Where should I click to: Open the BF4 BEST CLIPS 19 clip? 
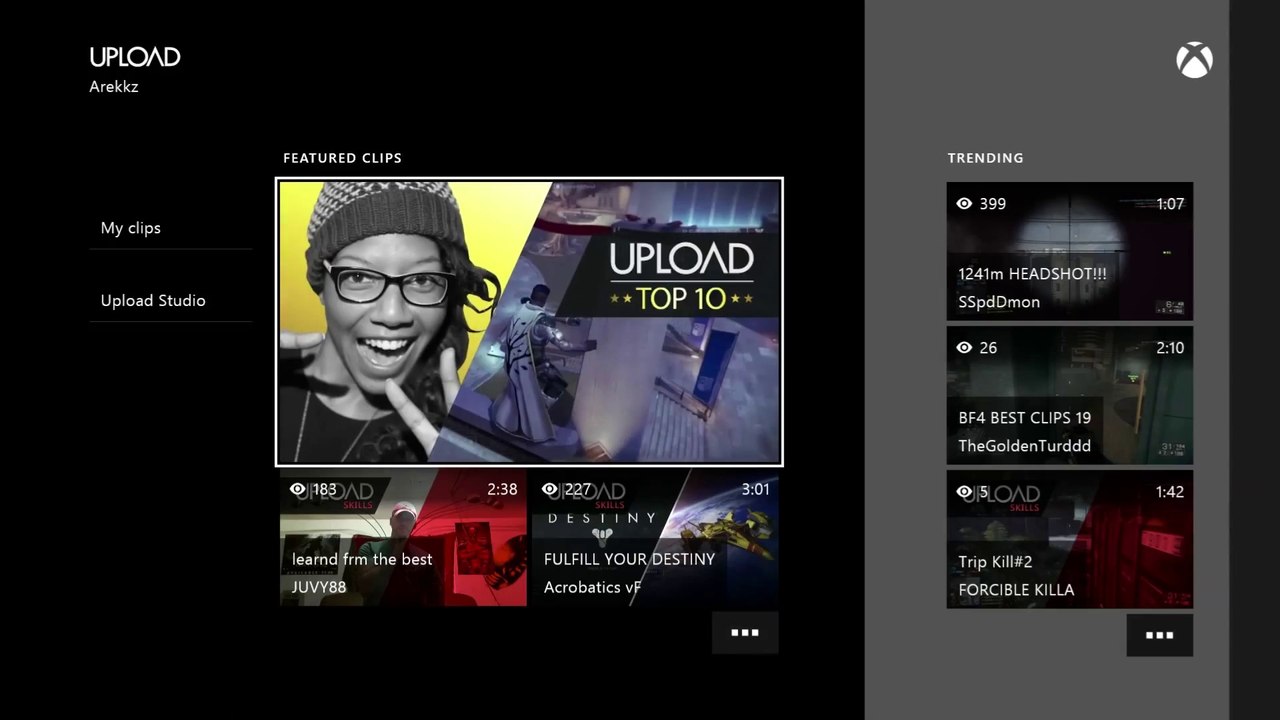pos(1070,395)
